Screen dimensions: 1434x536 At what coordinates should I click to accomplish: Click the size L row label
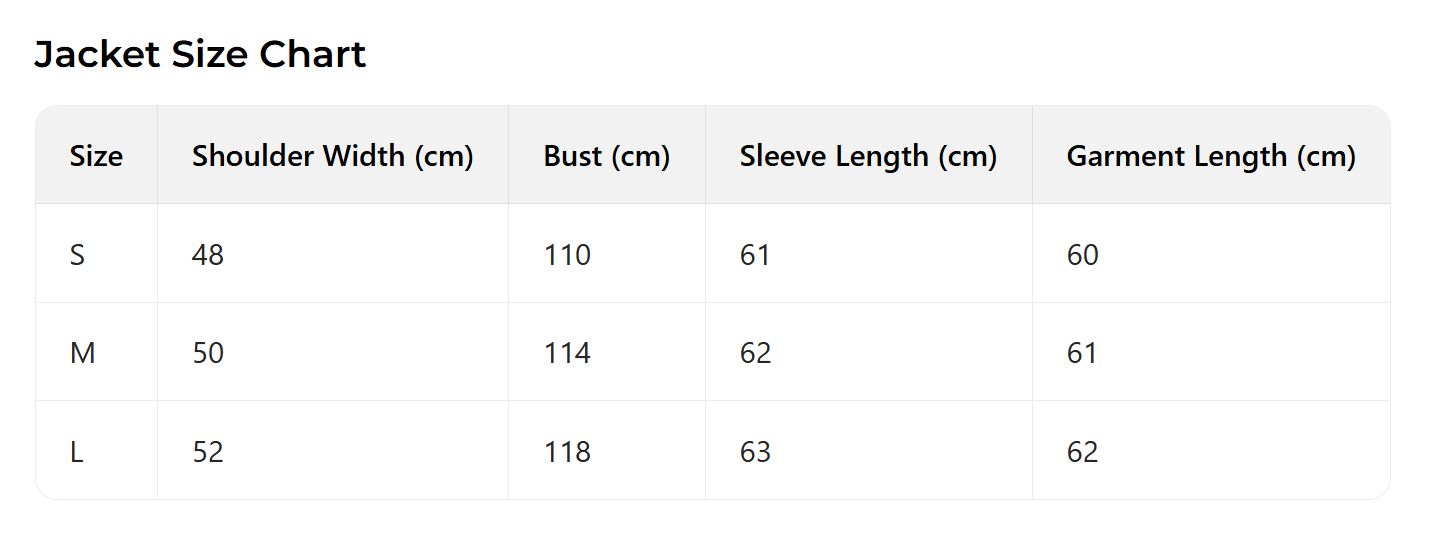pyautogui.click(x=76, y=452)
